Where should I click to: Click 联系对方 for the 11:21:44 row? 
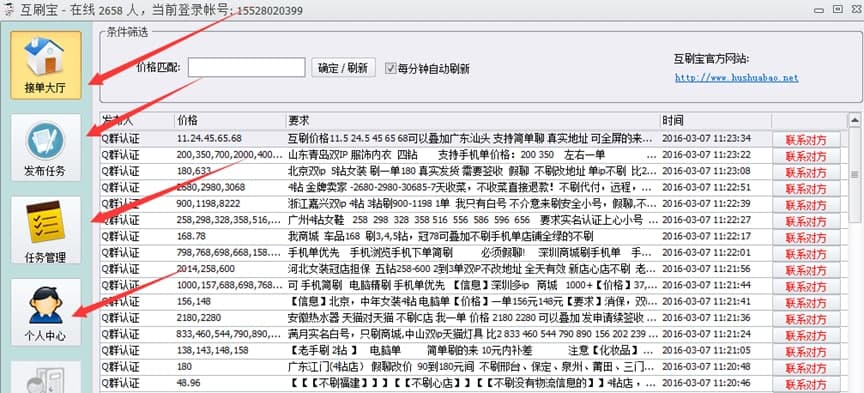click(806, 287)
